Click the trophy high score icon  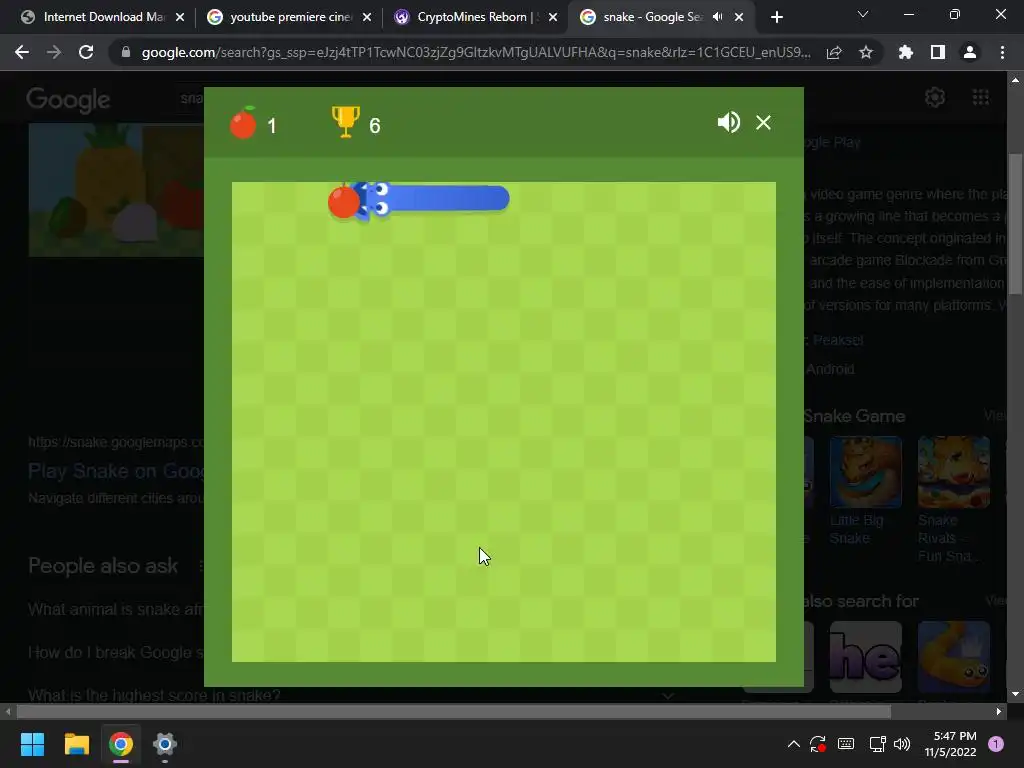(345, 121)
